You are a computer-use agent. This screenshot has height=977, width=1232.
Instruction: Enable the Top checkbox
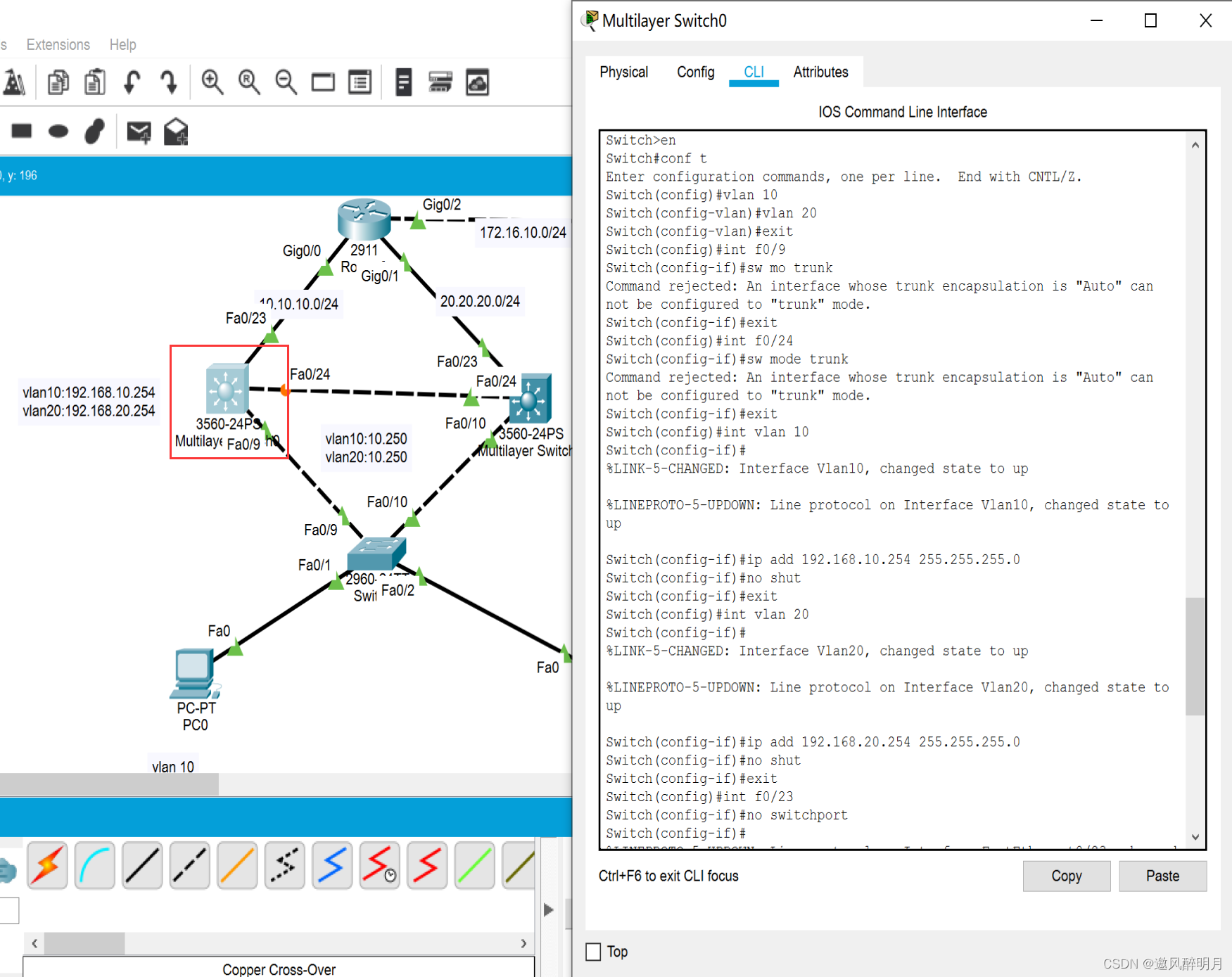coord(593,952)
